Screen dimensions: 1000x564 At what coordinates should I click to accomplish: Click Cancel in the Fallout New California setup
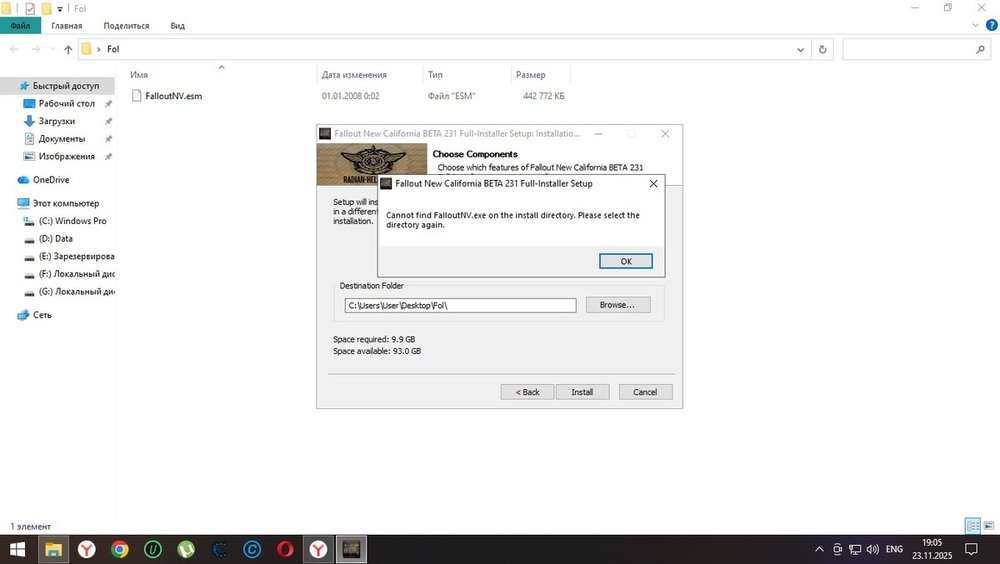645,392
